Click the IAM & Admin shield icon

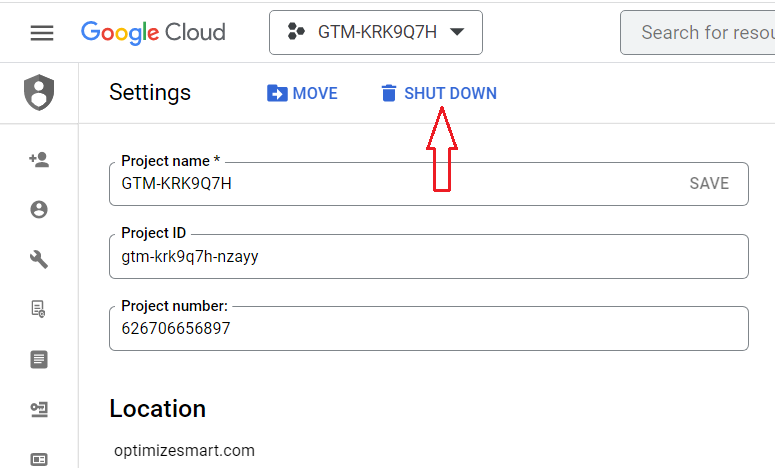click(39, 93)
